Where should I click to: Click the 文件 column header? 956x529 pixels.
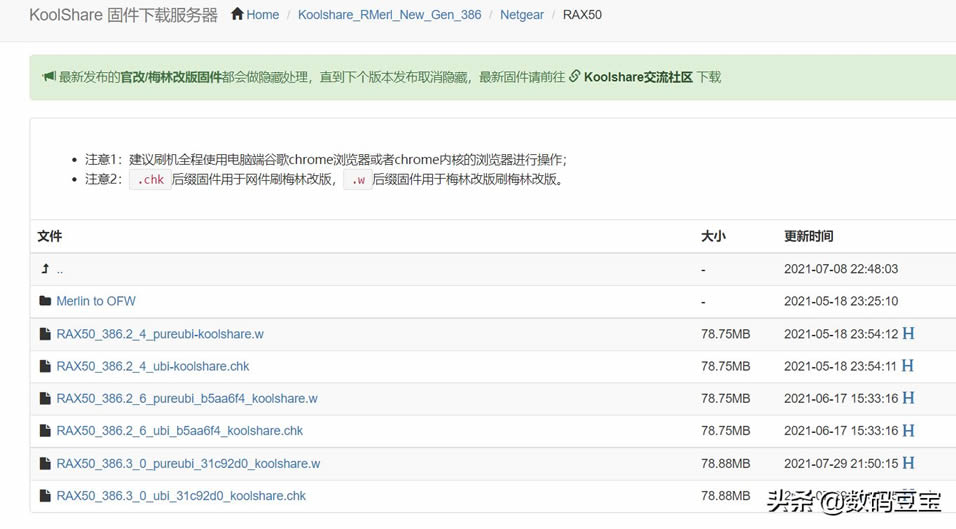(49, 236)
